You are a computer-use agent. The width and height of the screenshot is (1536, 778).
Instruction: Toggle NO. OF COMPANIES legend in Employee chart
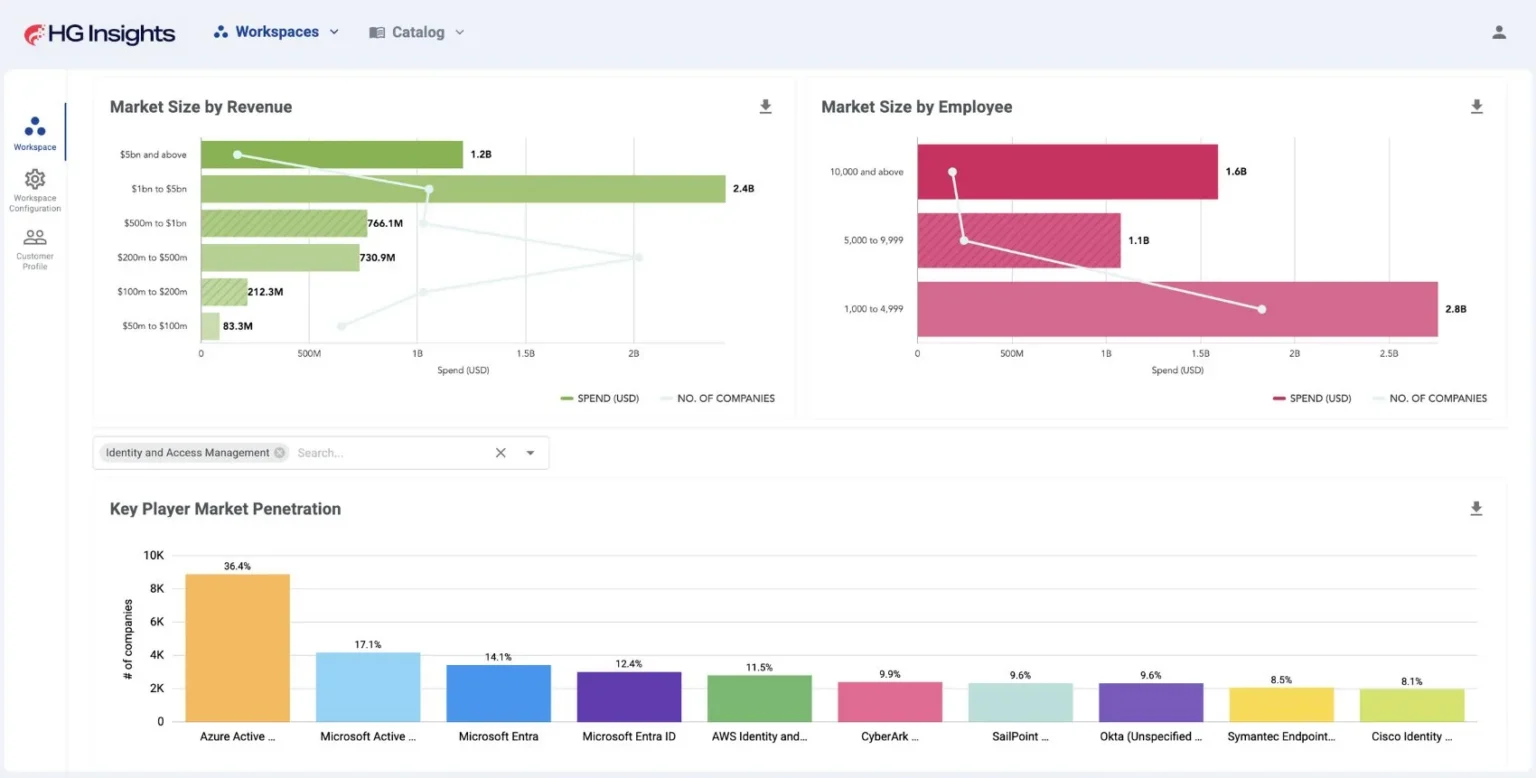click(1430, 398)
